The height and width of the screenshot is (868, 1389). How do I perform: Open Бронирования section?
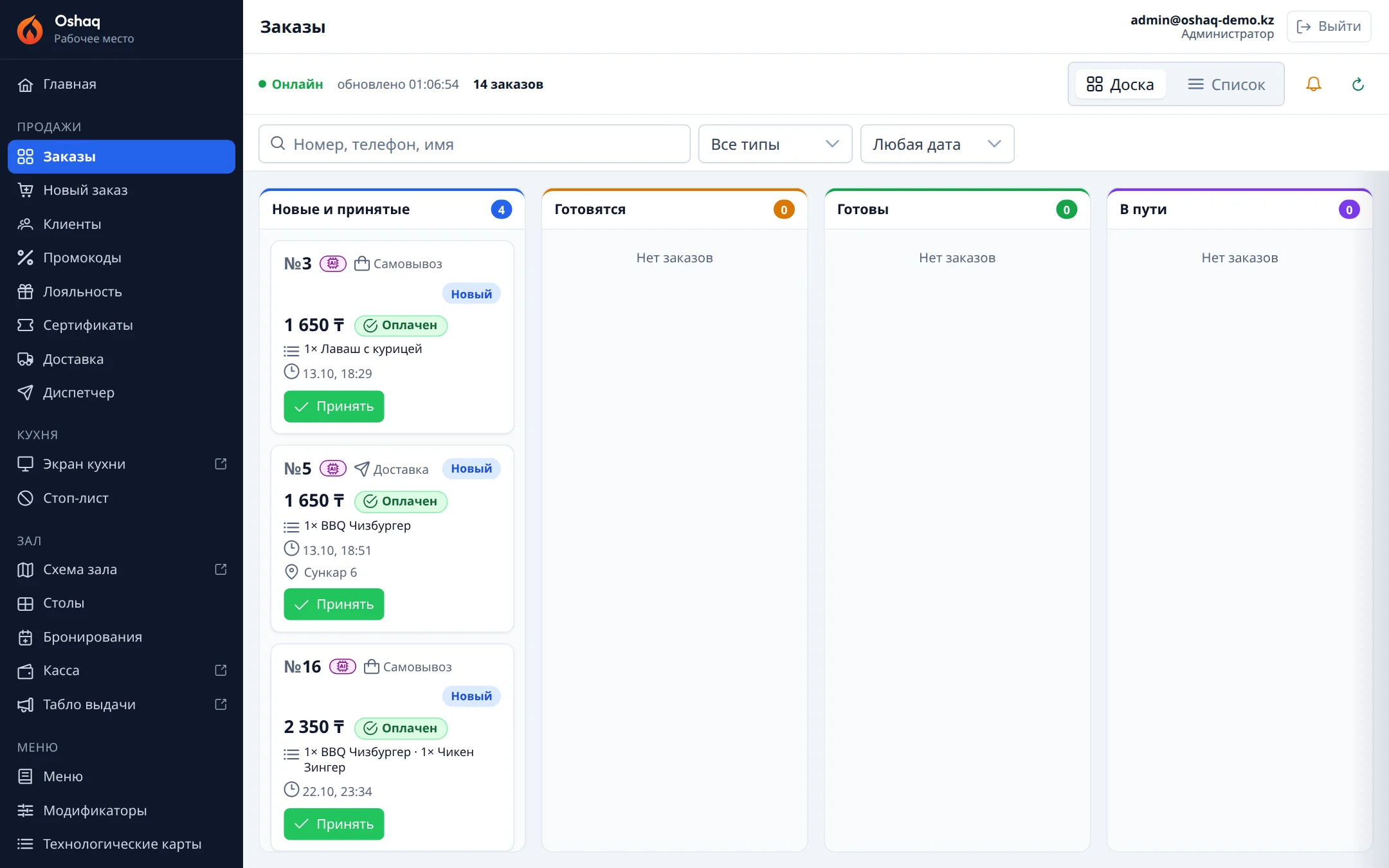point(122,637)
